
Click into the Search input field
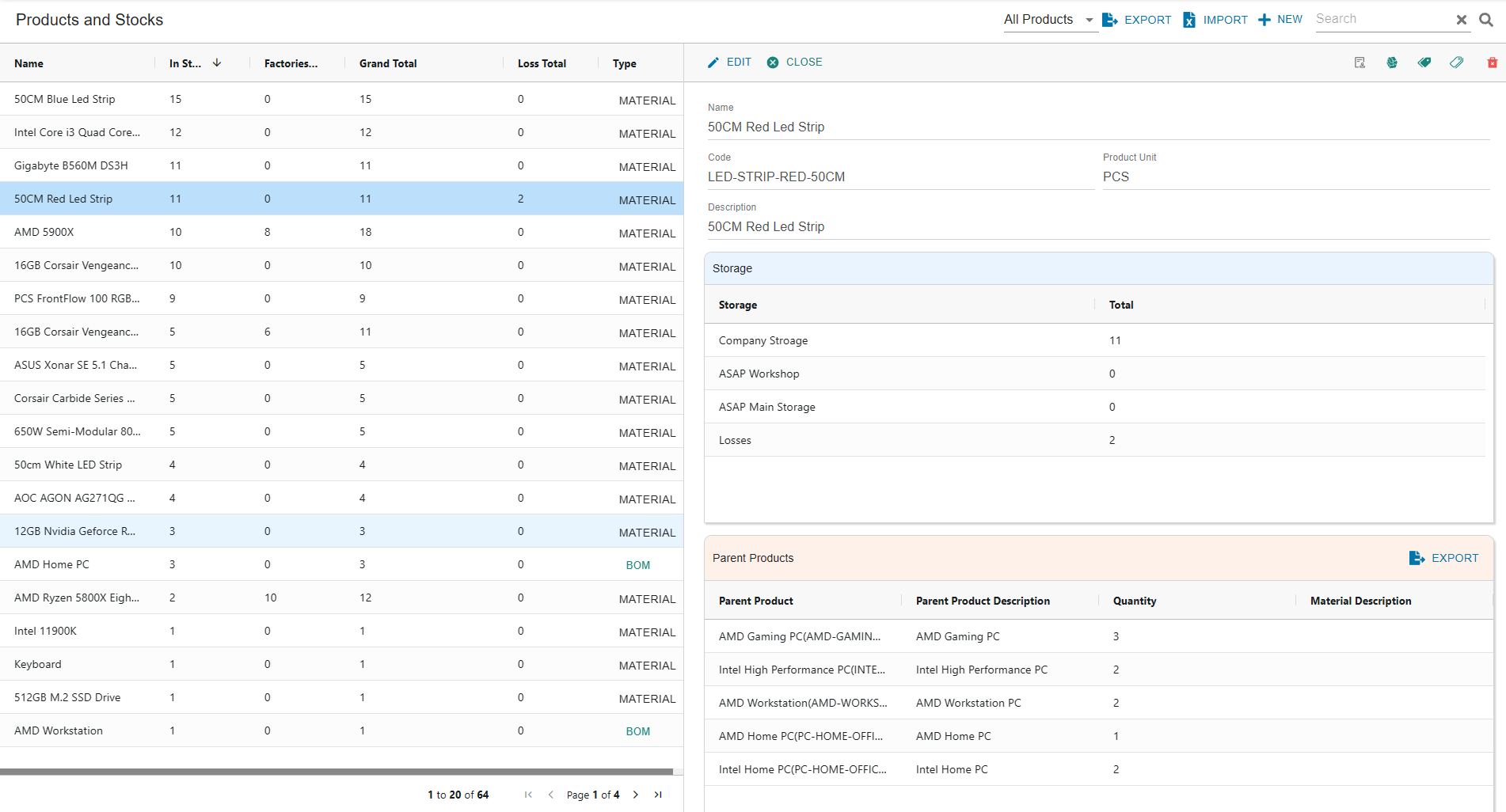(1382, 20)
